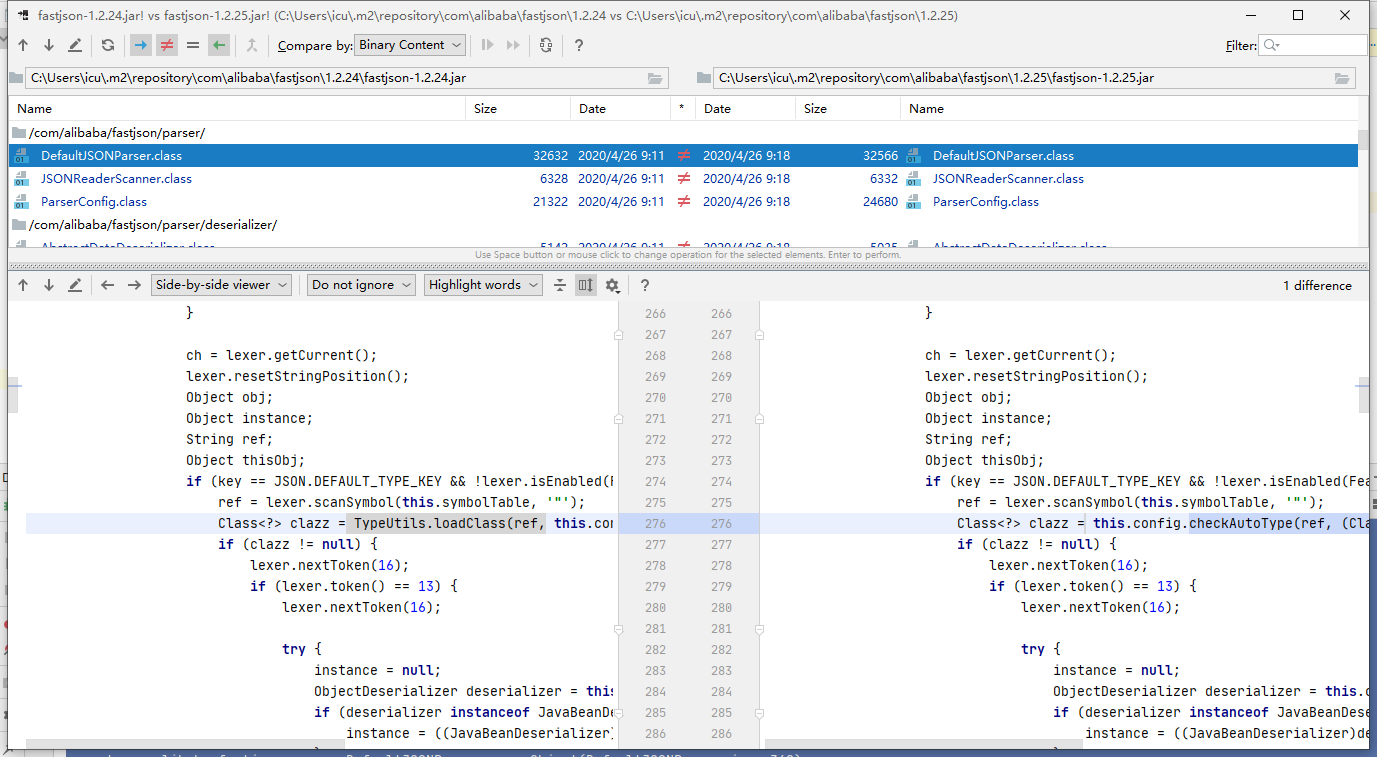1377x757 pixels.
Task: Click the Filter search field
Action: [x=1312, y=45]
